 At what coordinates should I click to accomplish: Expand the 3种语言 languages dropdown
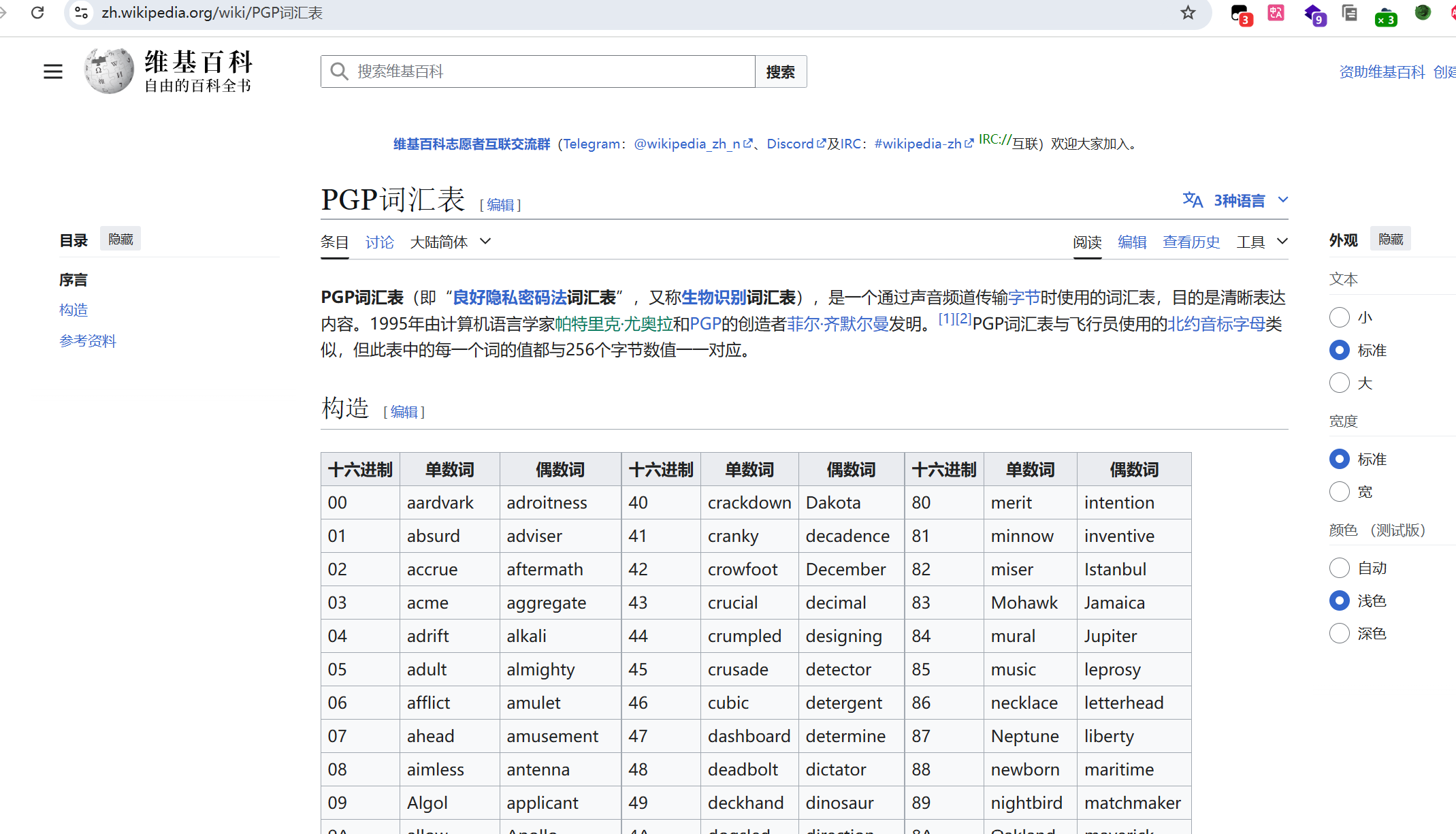[x=1282, y=200]
